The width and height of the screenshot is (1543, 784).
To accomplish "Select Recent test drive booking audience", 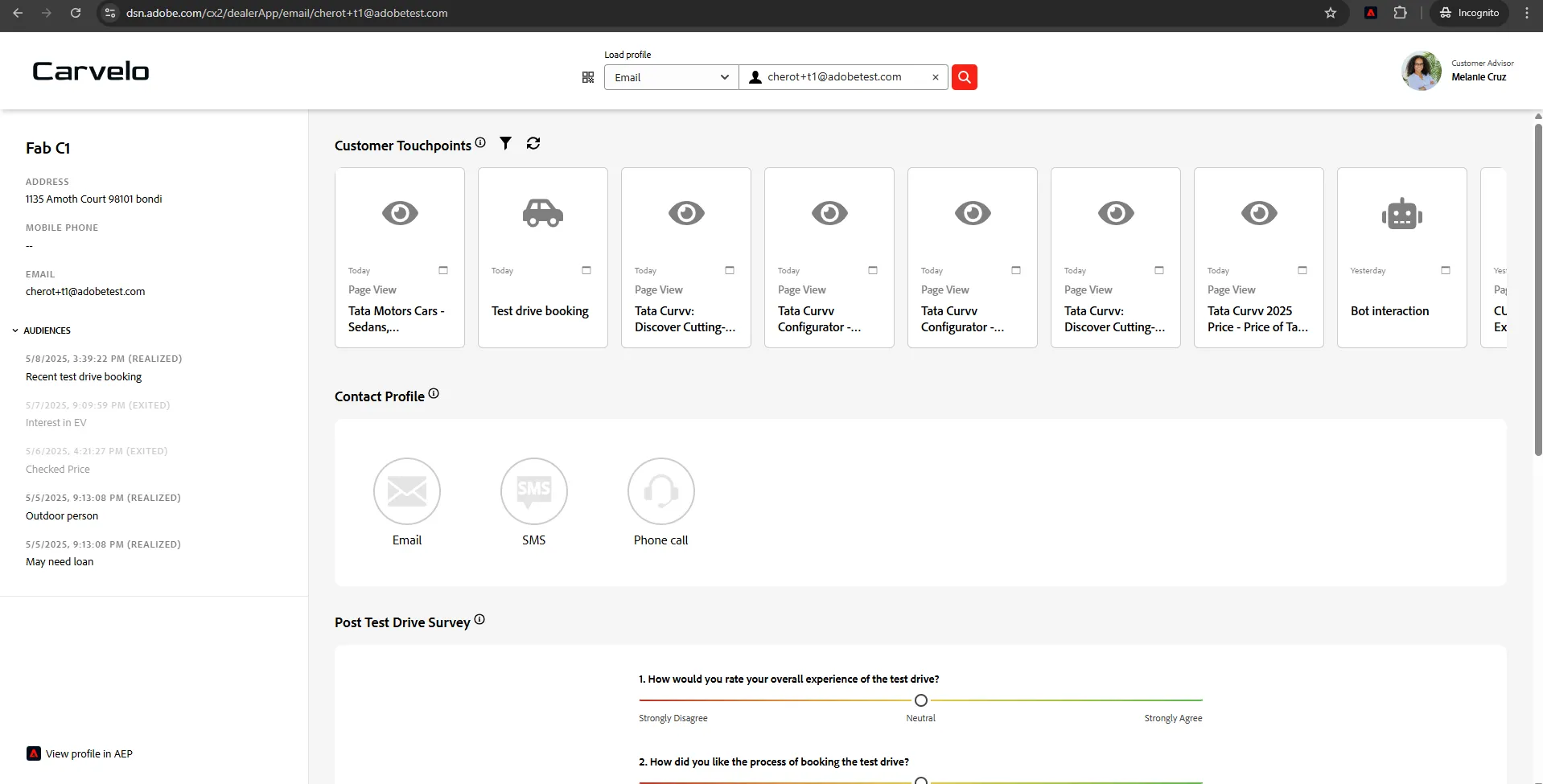I will click(x=84, y=376).
